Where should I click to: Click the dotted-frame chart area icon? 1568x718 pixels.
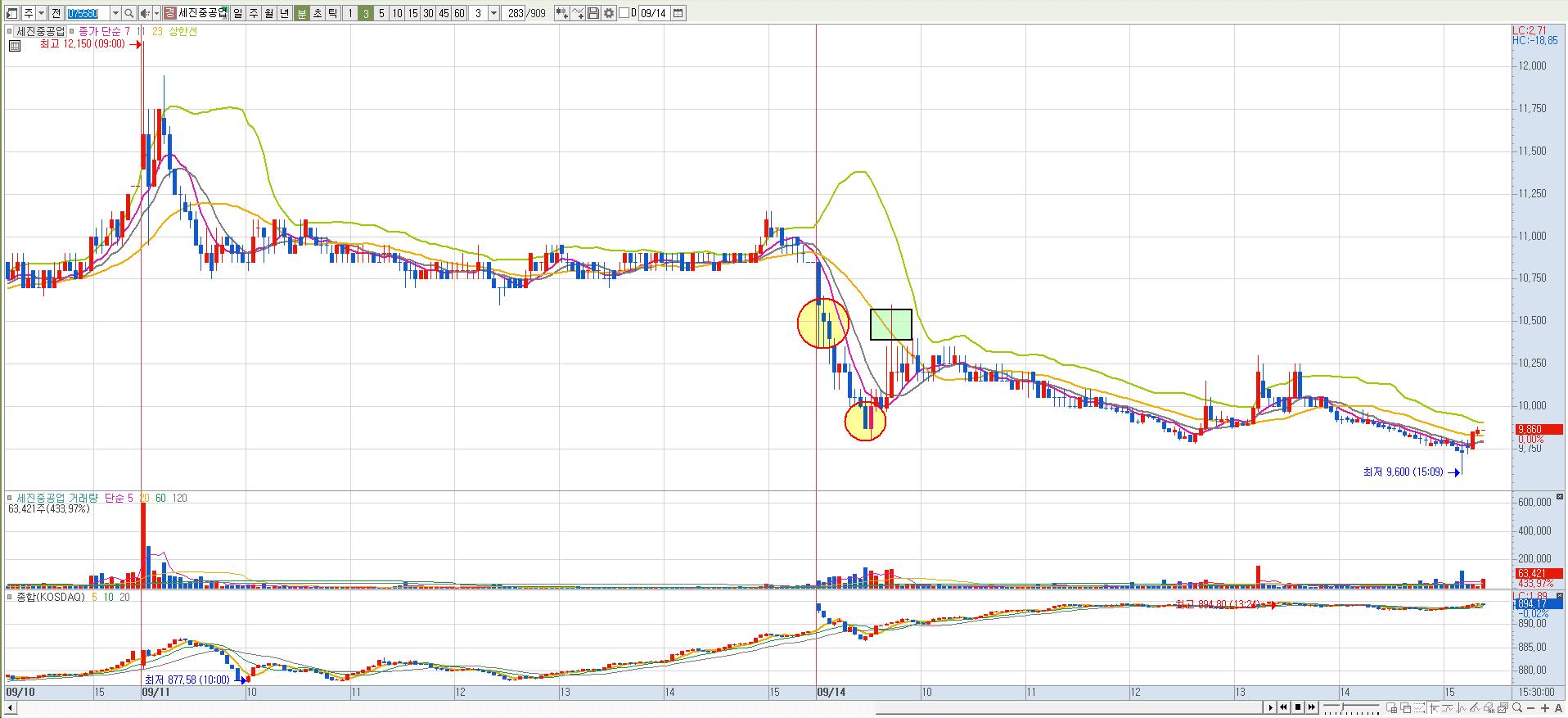point(1420,708)
